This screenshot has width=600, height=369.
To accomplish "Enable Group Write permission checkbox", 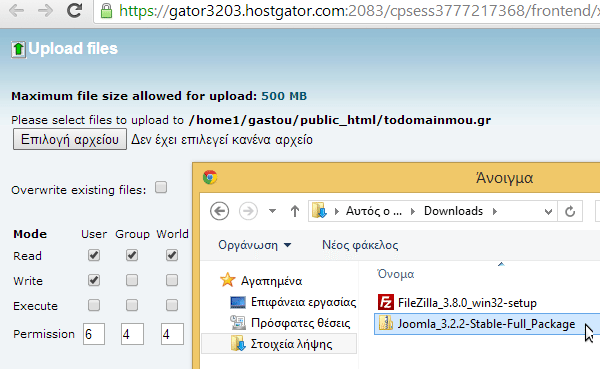I will click(132, 280).
